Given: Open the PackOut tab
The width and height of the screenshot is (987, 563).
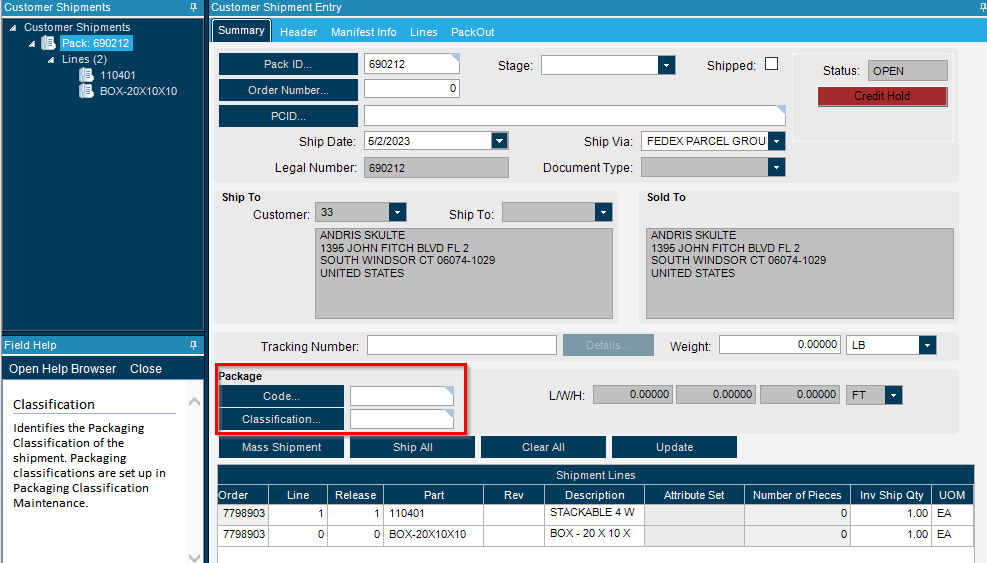Looking at the screenshot, I should click(473, 32).
